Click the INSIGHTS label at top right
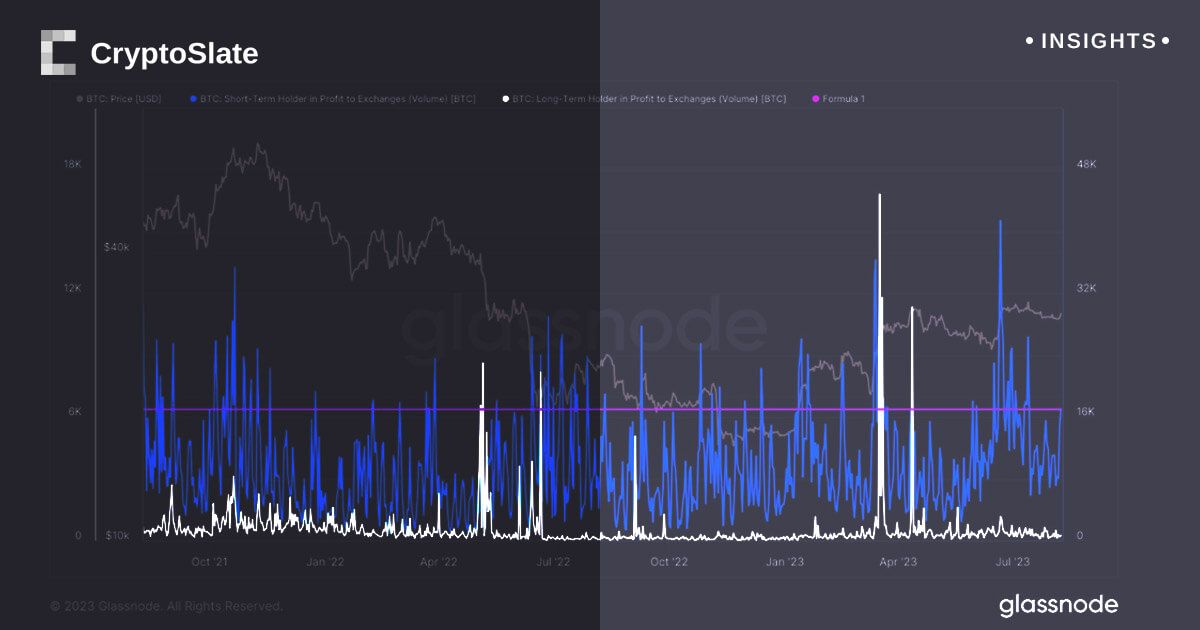The width and height of the screenshot is (1200, 630). point(1098,41)
